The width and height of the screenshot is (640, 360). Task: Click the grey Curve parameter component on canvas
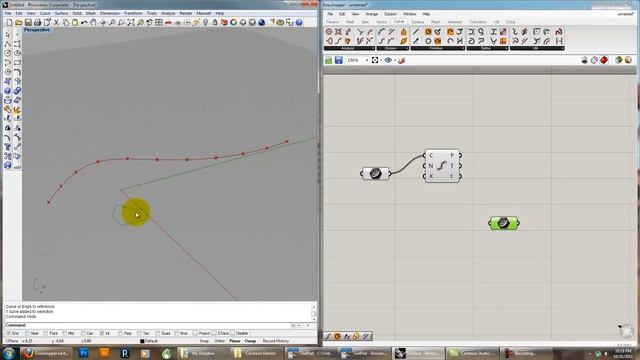pyautogui.click(x=376, y=173)
